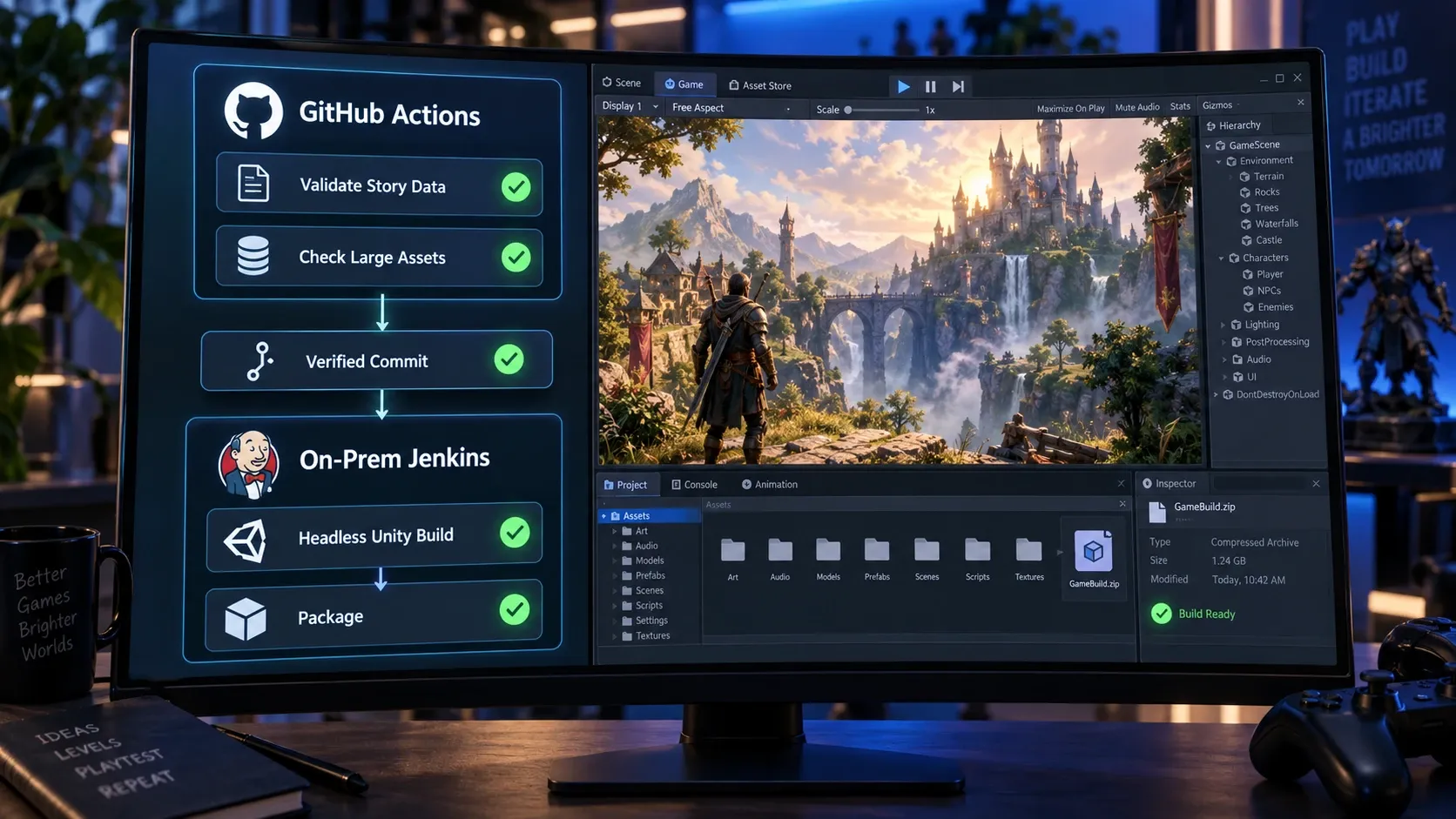Click the Unity logo beside Headless Unity Build

[x=246, y=540]
